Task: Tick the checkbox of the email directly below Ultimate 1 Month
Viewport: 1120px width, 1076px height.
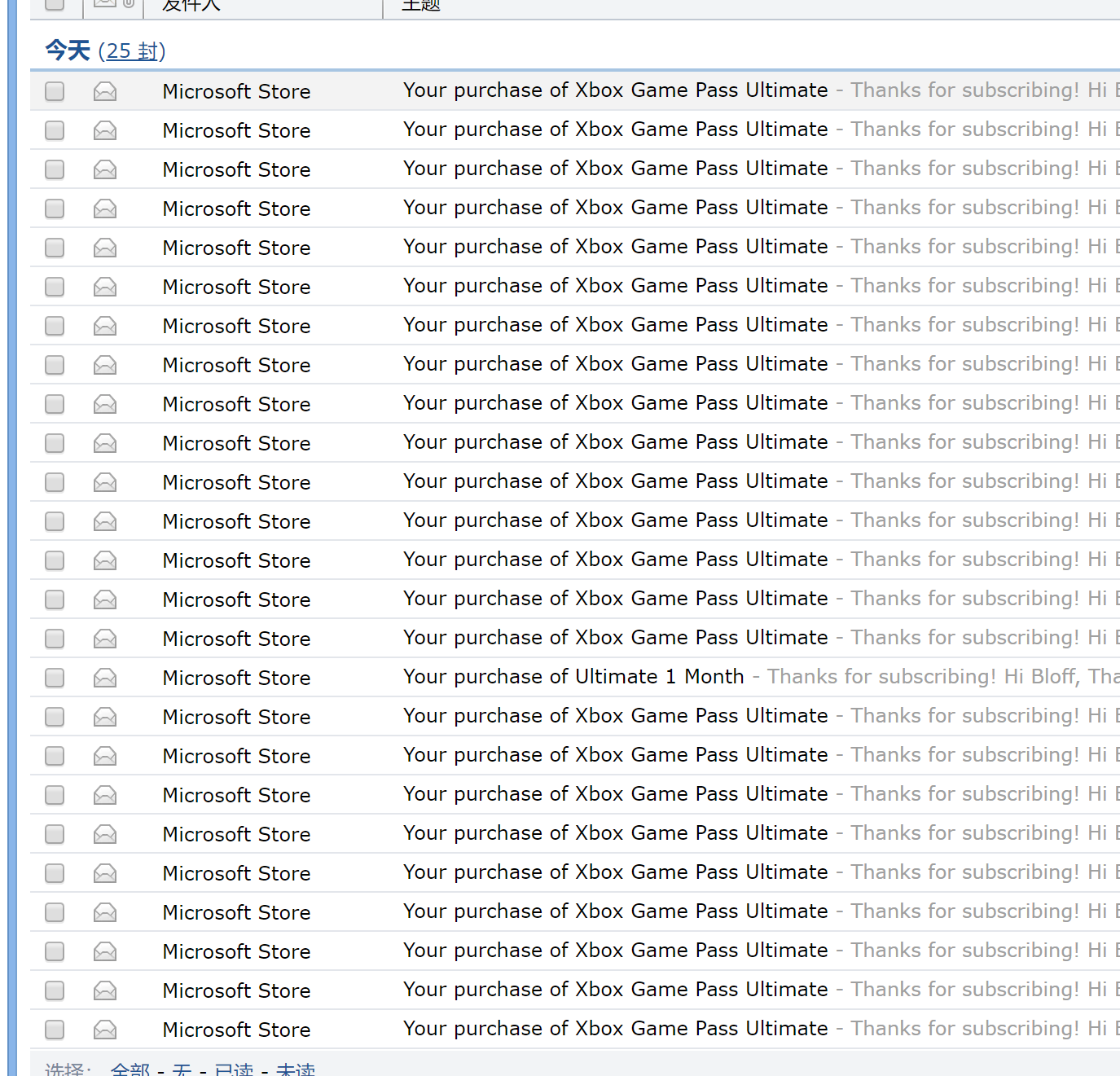Action: click(x=55, y=717)
